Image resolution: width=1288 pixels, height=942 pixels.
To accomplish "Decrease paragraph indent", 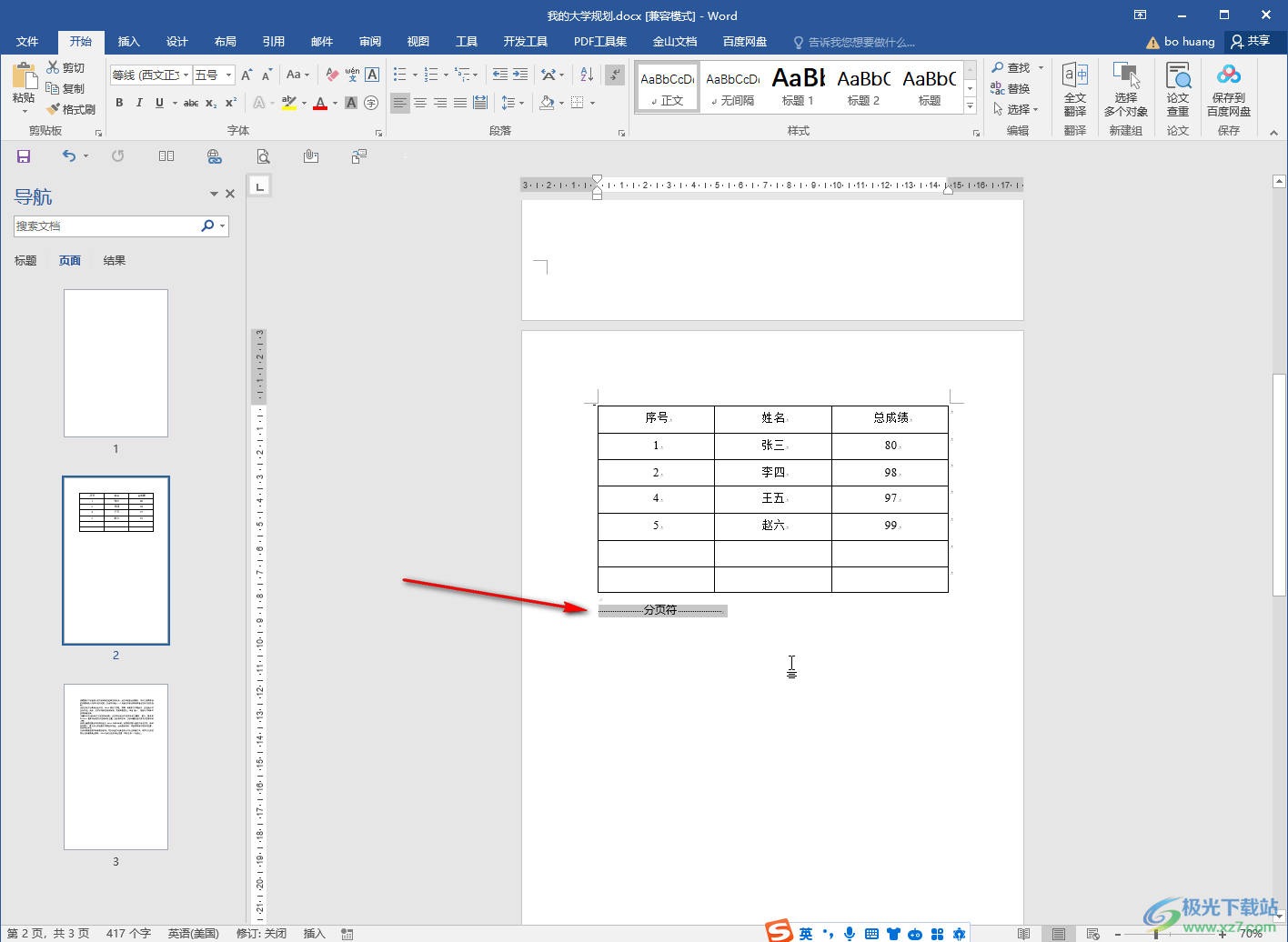I will (x=499, y=75).
